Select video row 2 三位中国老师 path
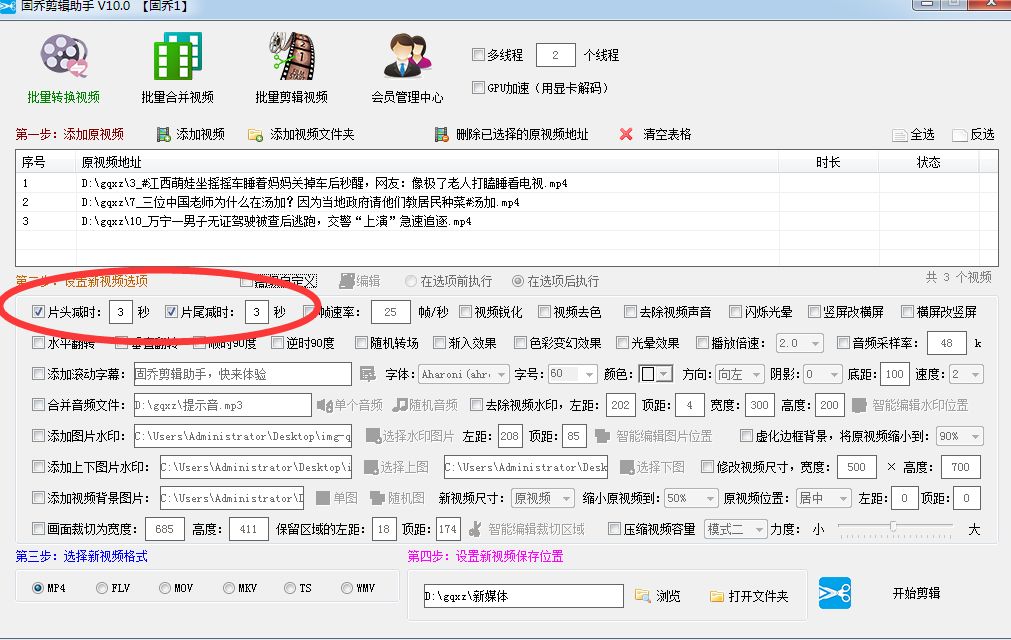Screen dimensions: 1011x640 [300, 202]
